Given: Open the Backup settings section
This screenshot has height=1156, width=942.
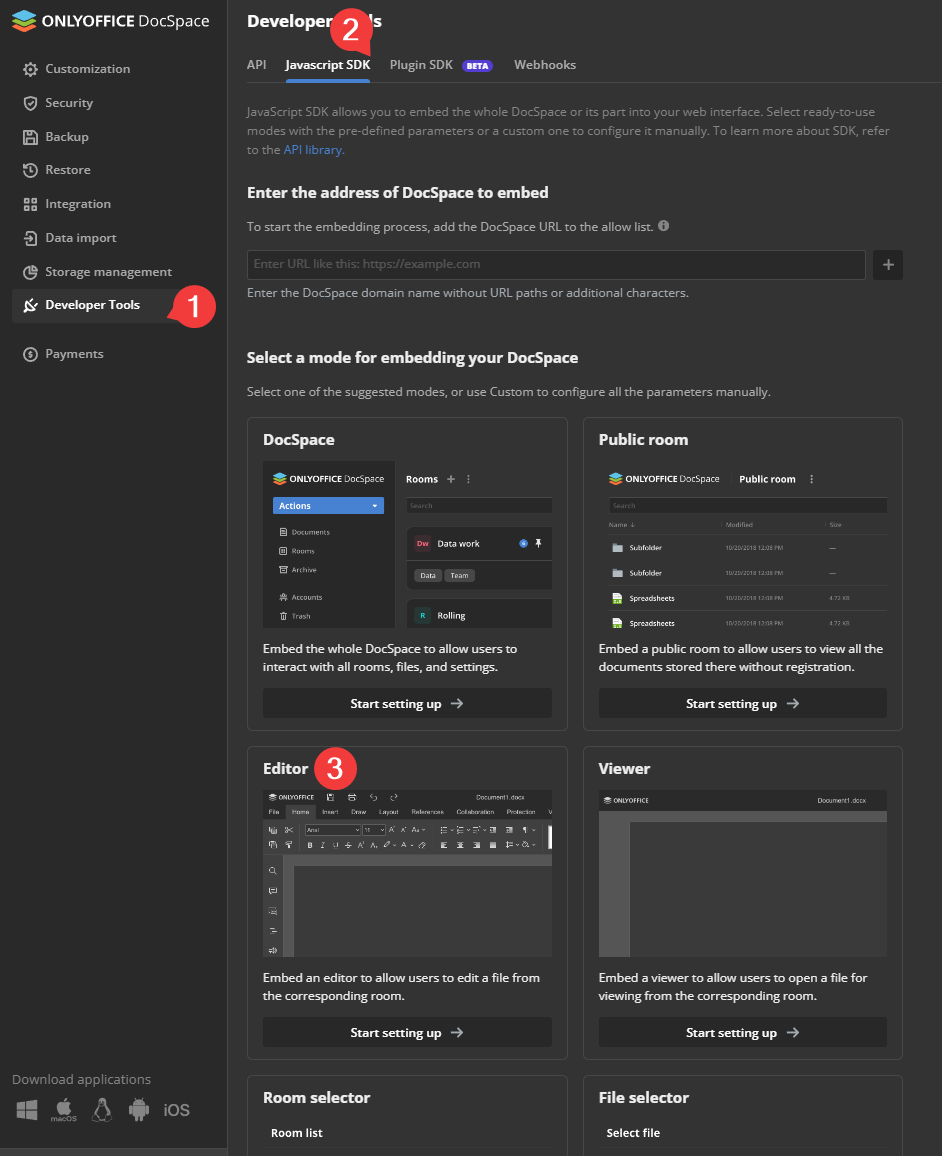Looking at the screenshot, I should (67, 137).
